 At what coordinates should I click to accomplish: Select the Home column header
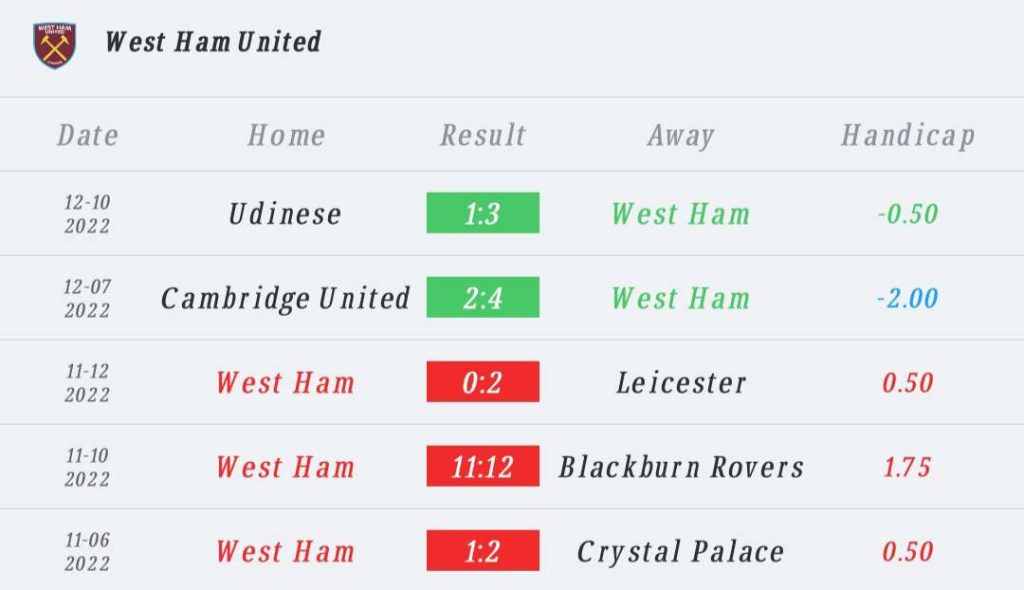[x=286, y=135]
